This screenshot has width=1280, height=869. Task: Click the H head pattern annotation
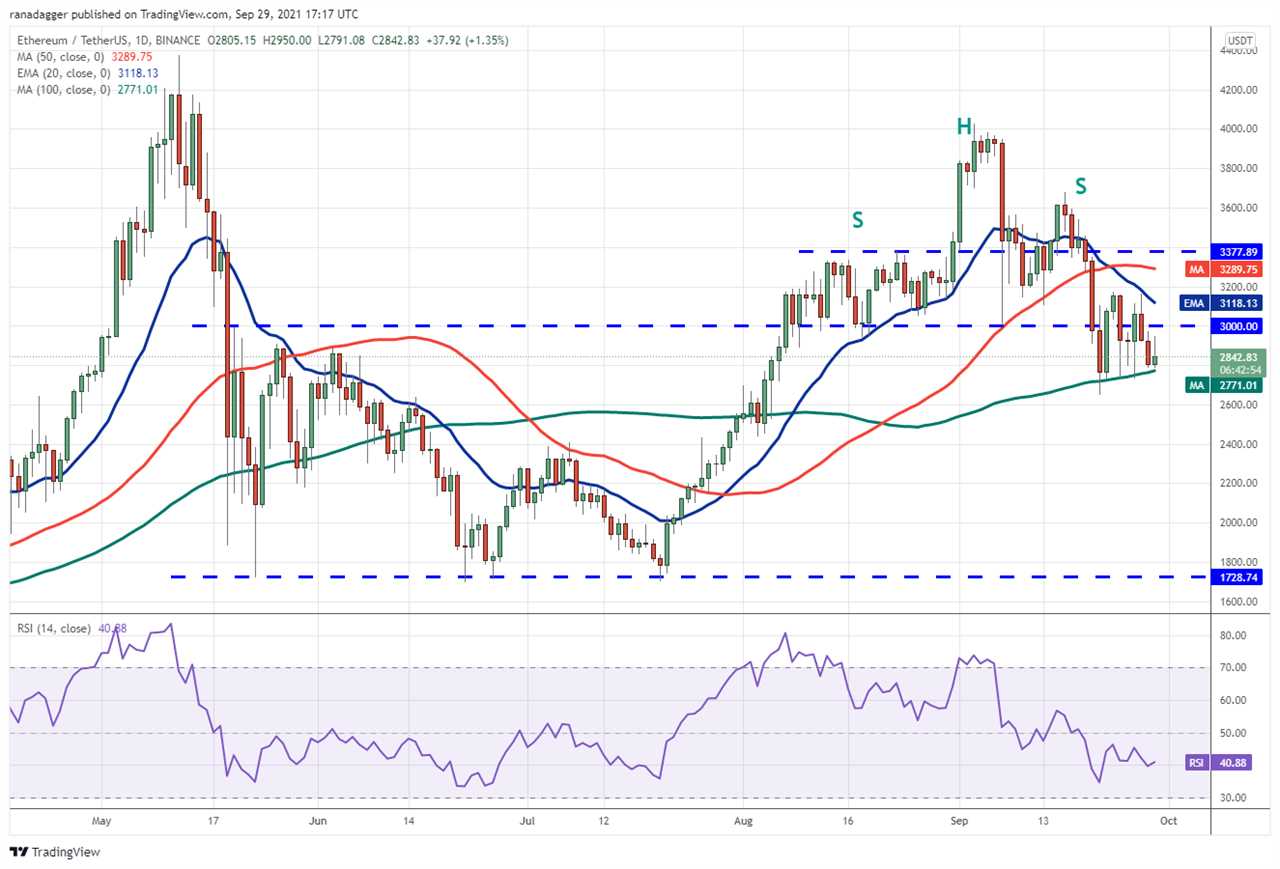click(963, 126)
